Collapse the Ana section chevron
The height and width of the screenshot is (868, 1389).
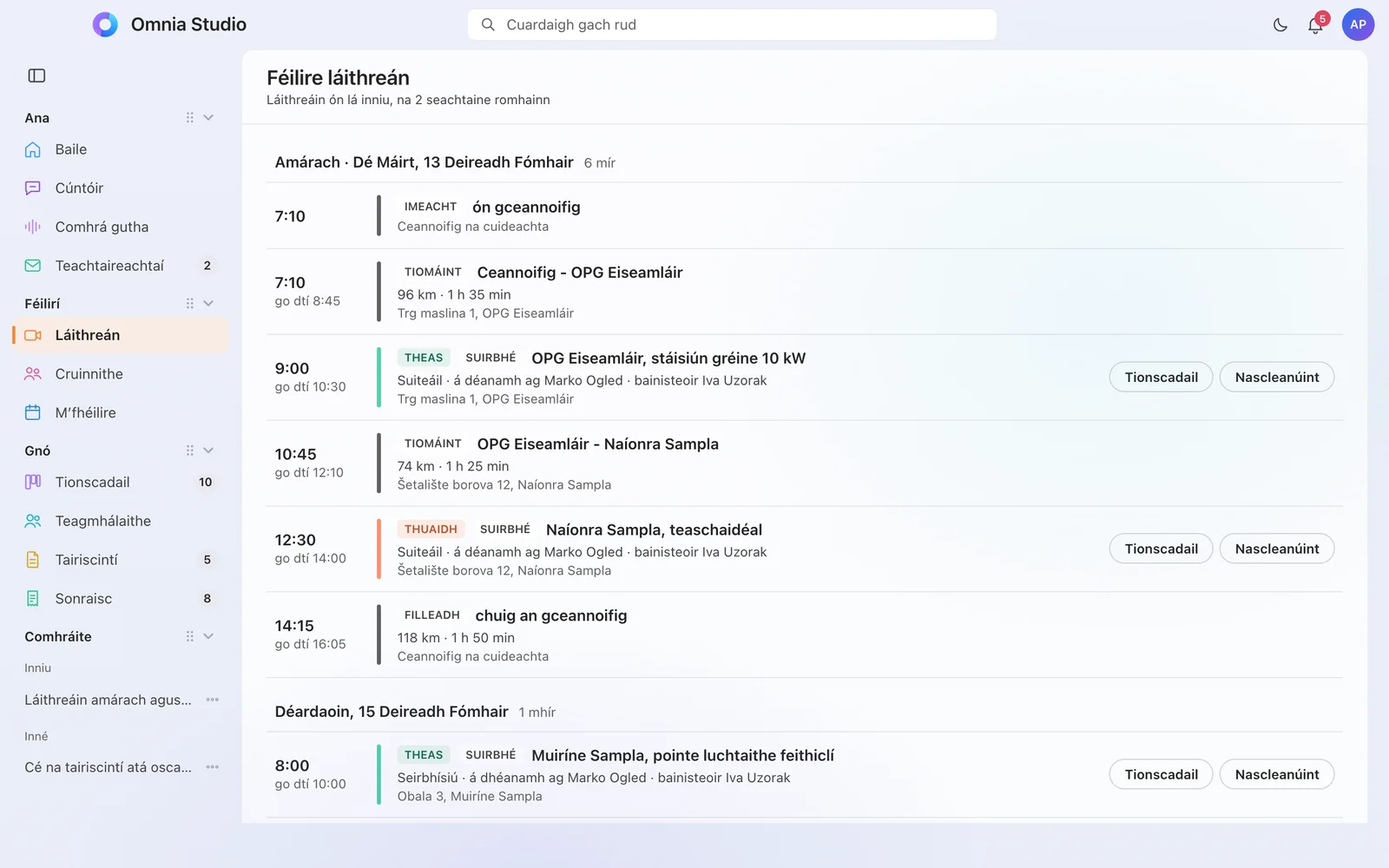click(x=208, y=117)
